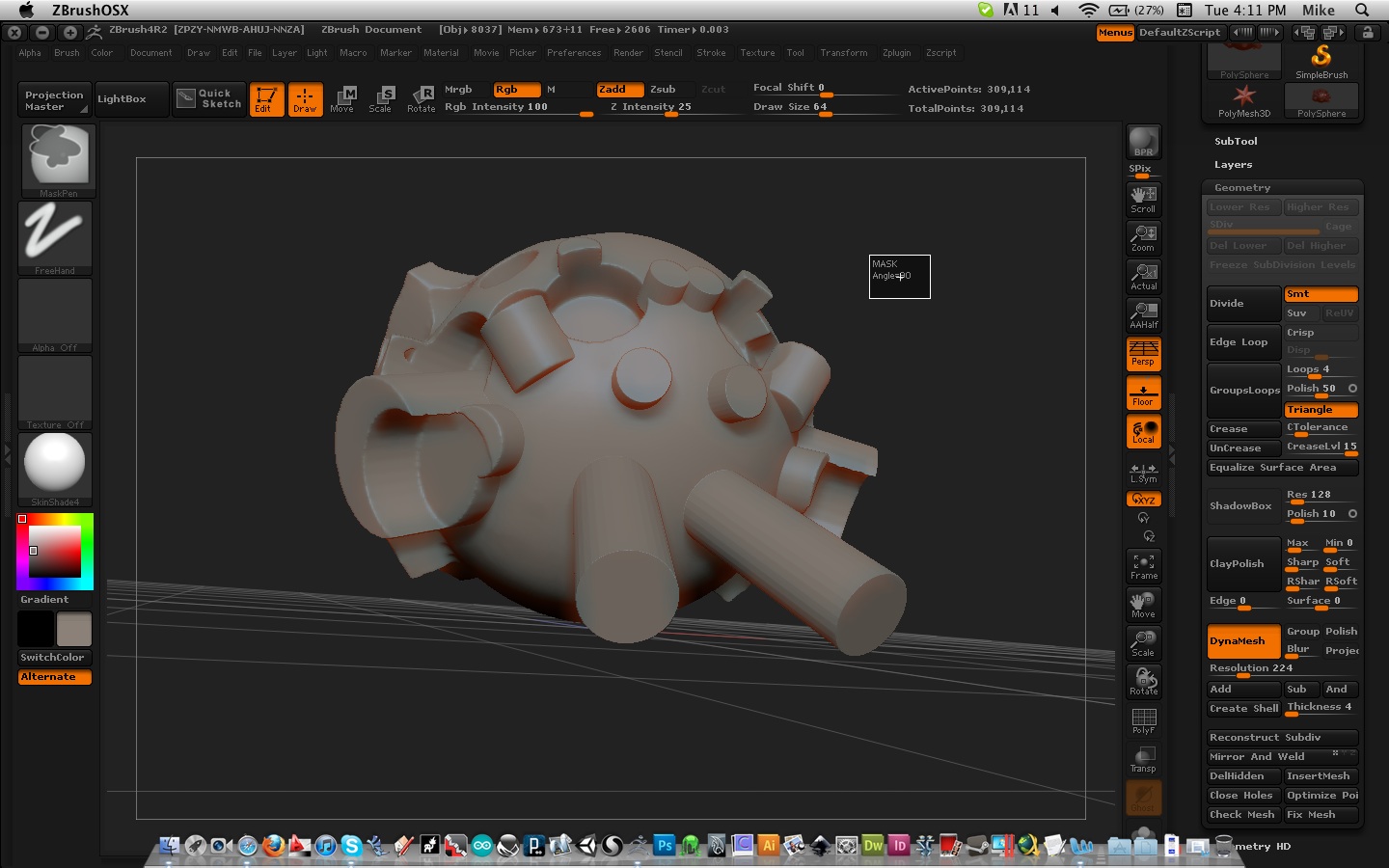Select the Scroll navigation tool

1143,198
